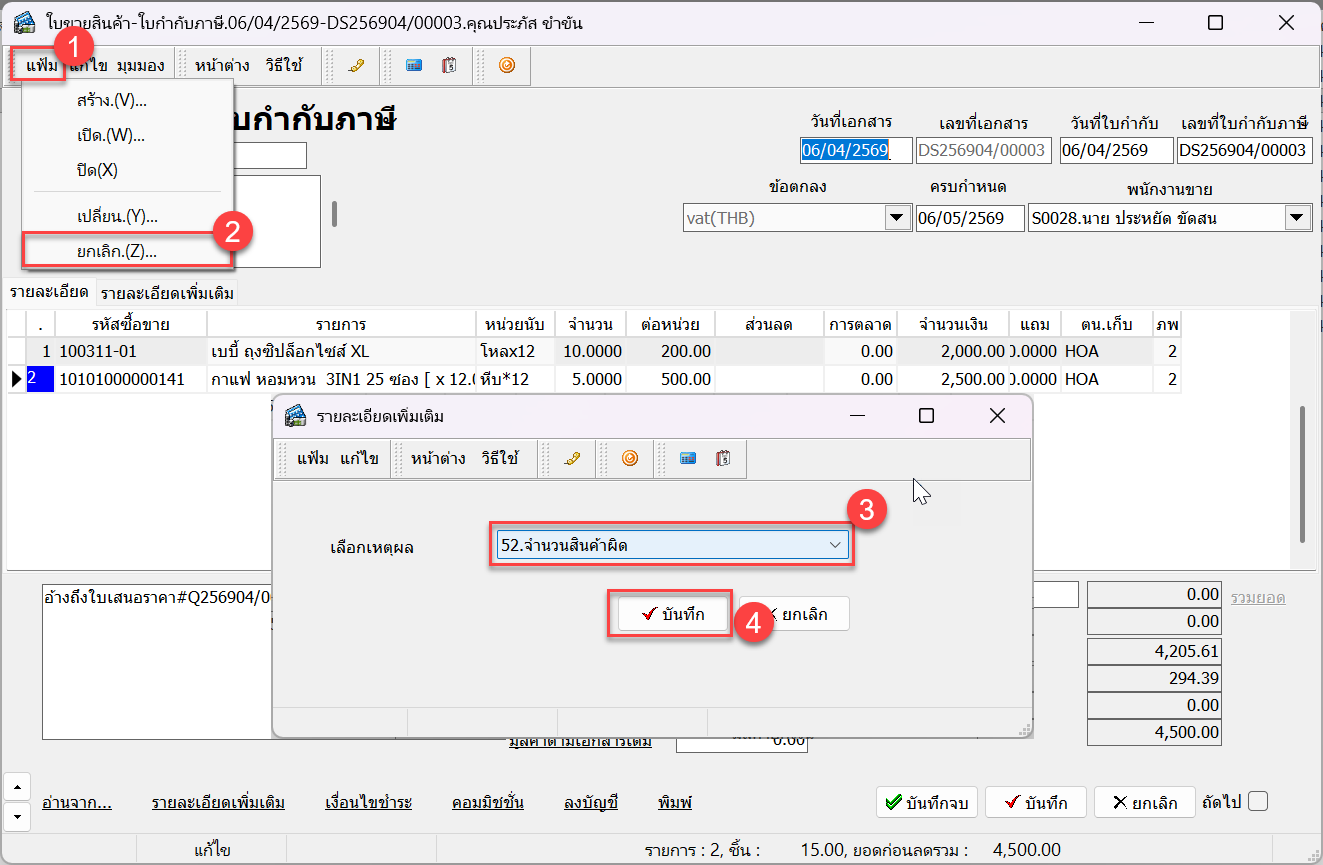Click the down arrow spinner at bottom left

click(x=18, y=816)
